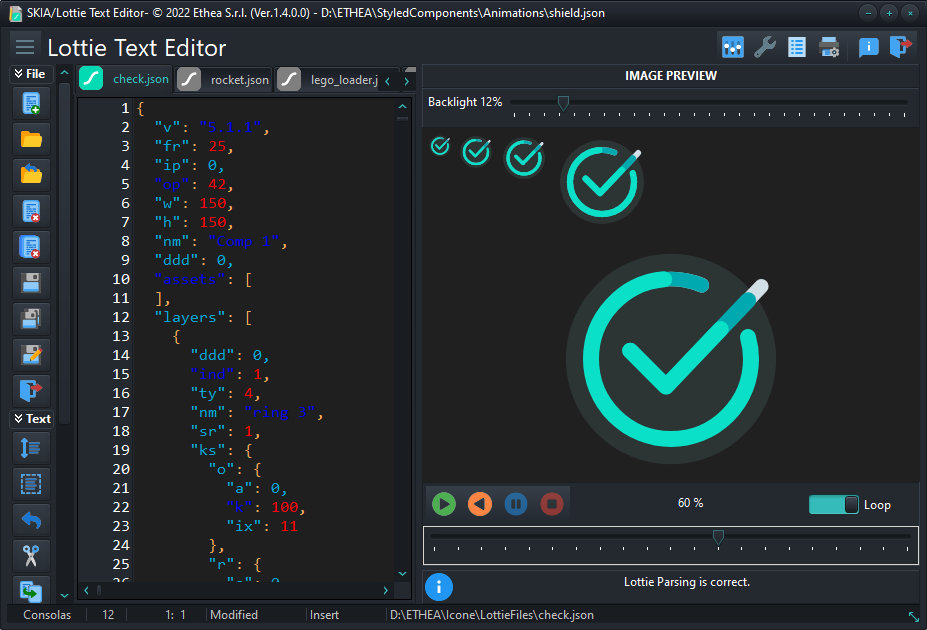
Task: Reopen recent file with arrow-folder icon
Action: (x=31, y=175)
